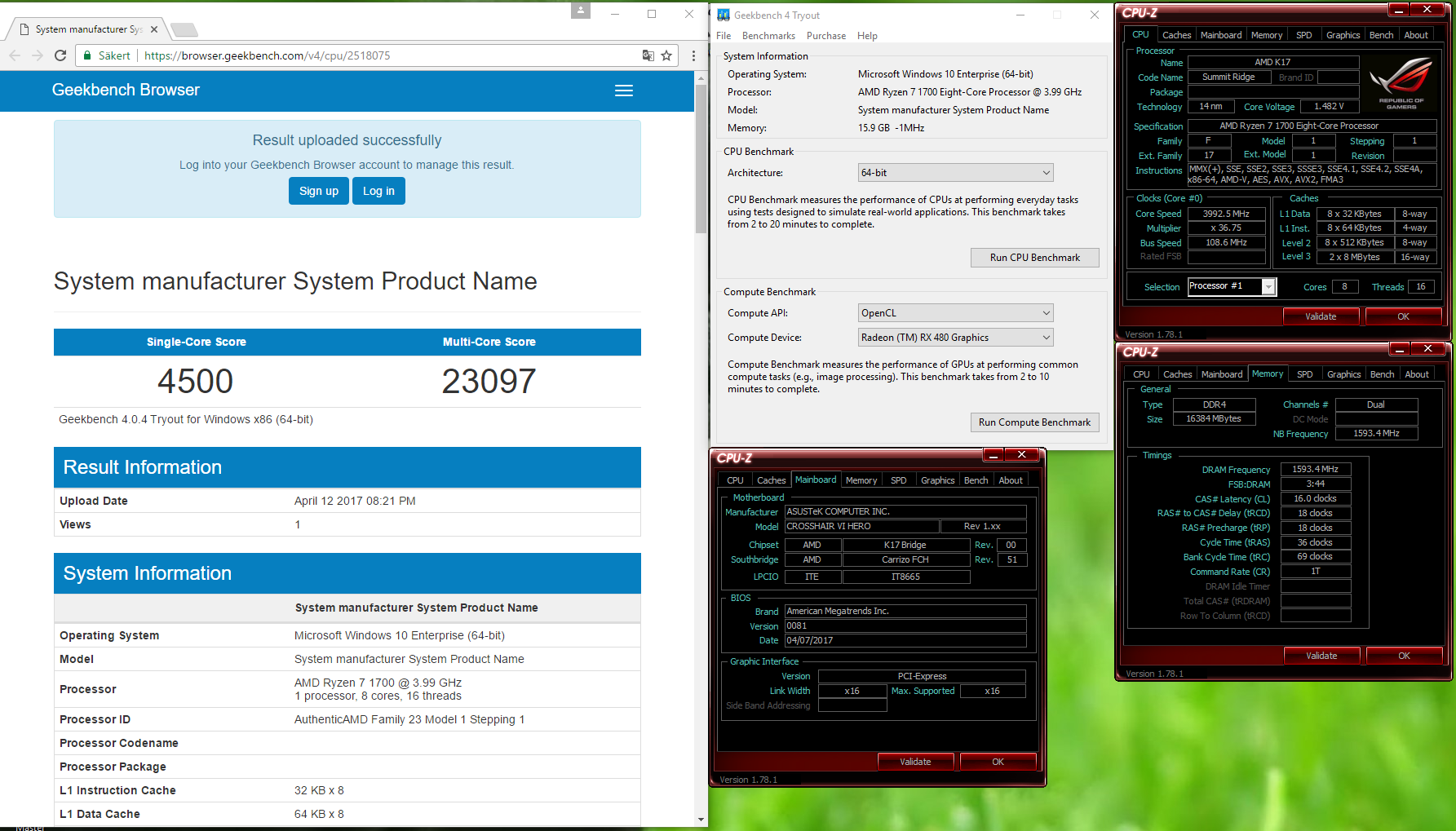
Task: Click the Upload Date April 12 2017 value
Action: click(x=355, y=501)
